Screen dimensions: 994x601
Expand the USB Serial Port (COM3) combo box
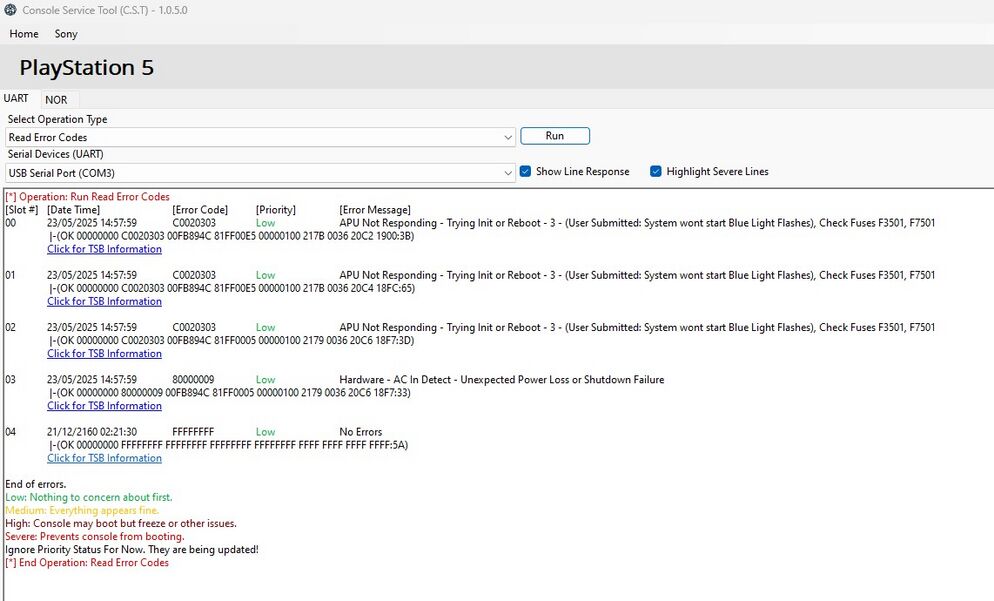(510, 172)
